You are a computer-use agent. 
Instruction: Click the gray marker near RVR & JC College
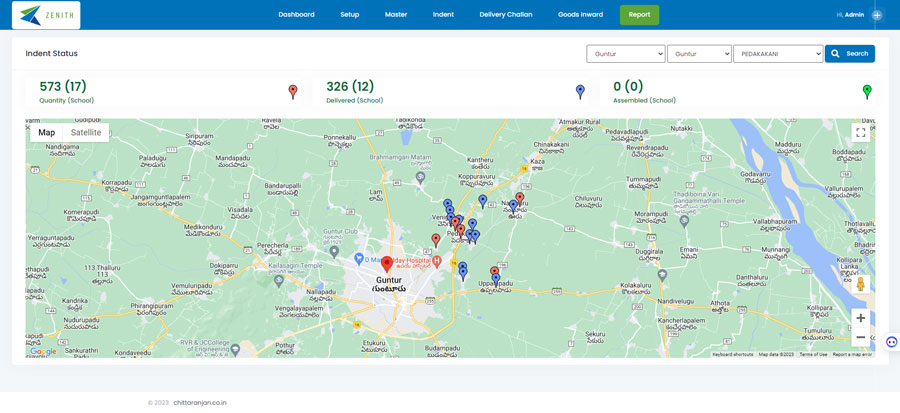[x=235, y=348]
